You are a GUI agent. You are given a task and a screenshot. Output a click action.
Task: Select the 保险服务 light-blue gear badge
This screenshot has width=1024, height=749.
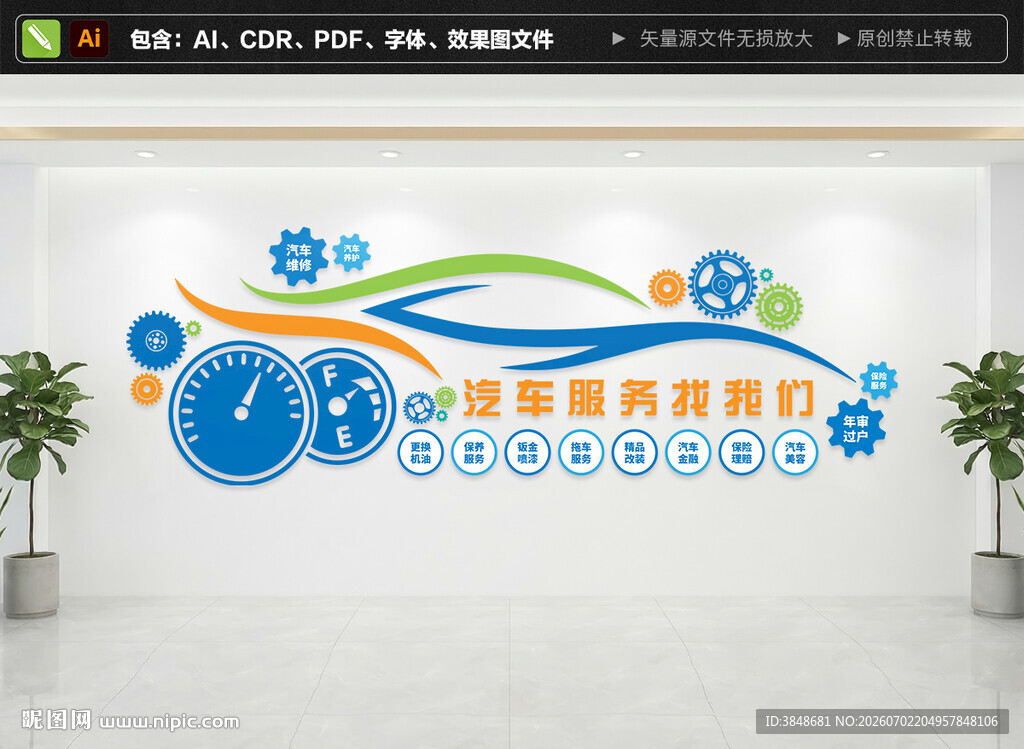(878, 381)
